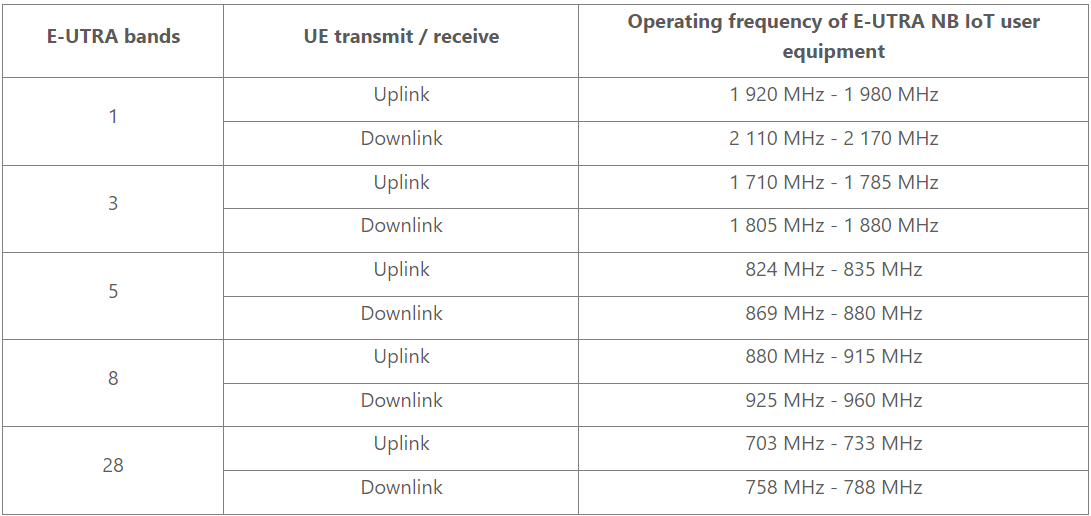
Task: Click the operating frequency column header
Action: (x=833, y=36)
